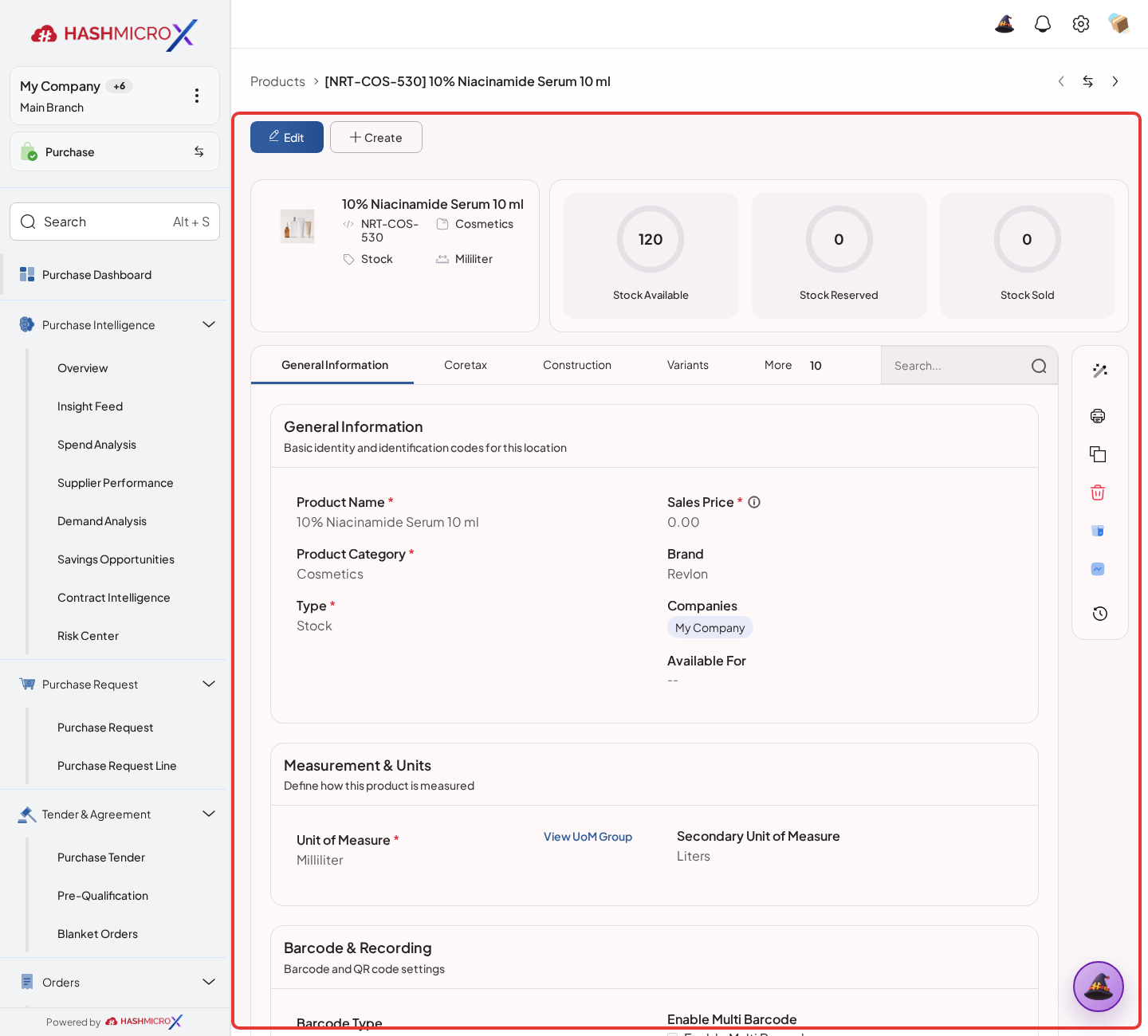Switch to the Coretax tab

(466, 365)
